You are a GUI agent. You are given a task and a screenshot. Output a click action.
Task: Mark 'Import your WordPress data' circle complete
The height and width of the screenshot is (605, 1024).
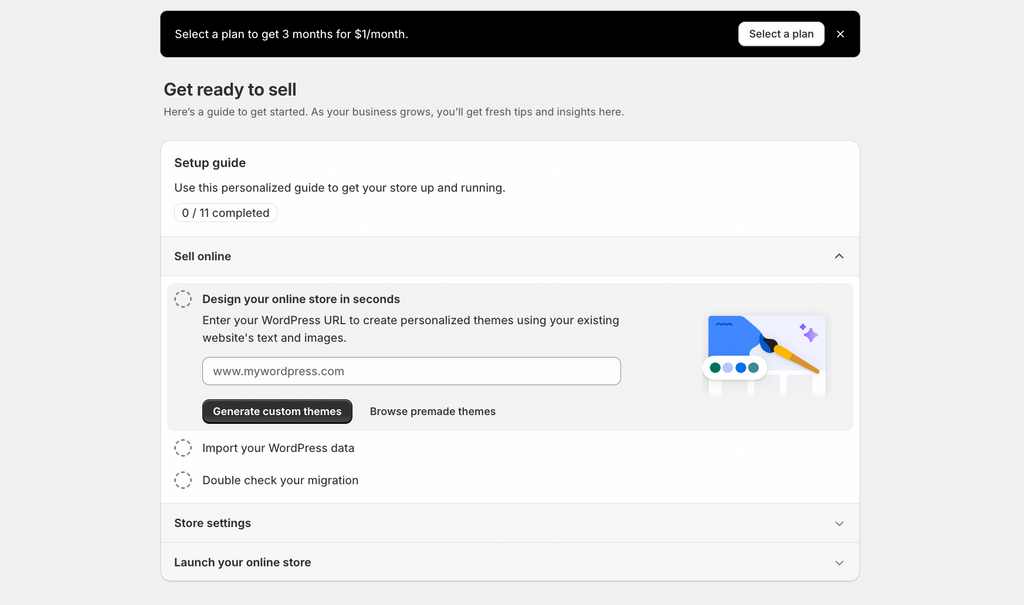point(183,448)
